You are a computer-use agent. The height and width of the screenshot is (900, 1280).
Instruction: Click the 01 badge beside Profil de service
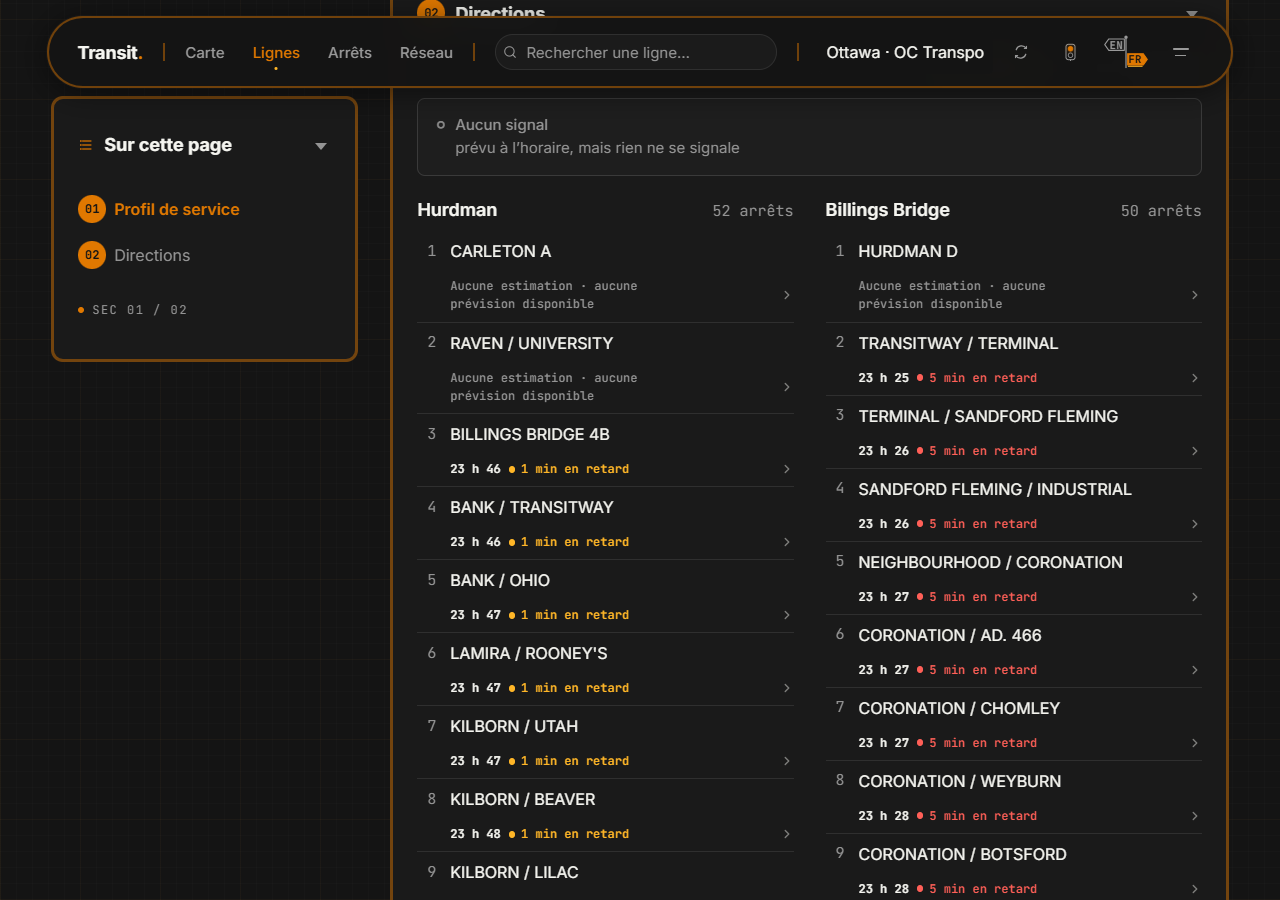[x=92, y=209]
